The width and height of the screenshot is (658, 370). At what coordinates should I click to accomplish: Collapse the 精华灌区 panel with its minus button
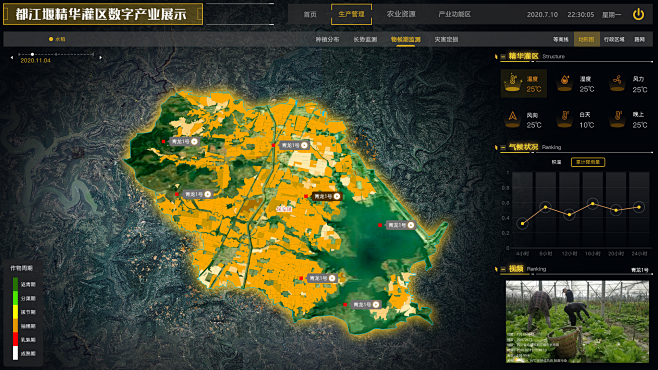503,56
